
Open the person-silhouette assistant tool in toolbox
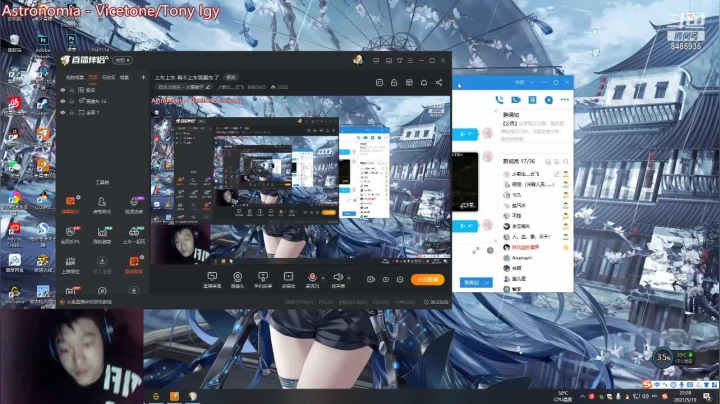point(102,204)
